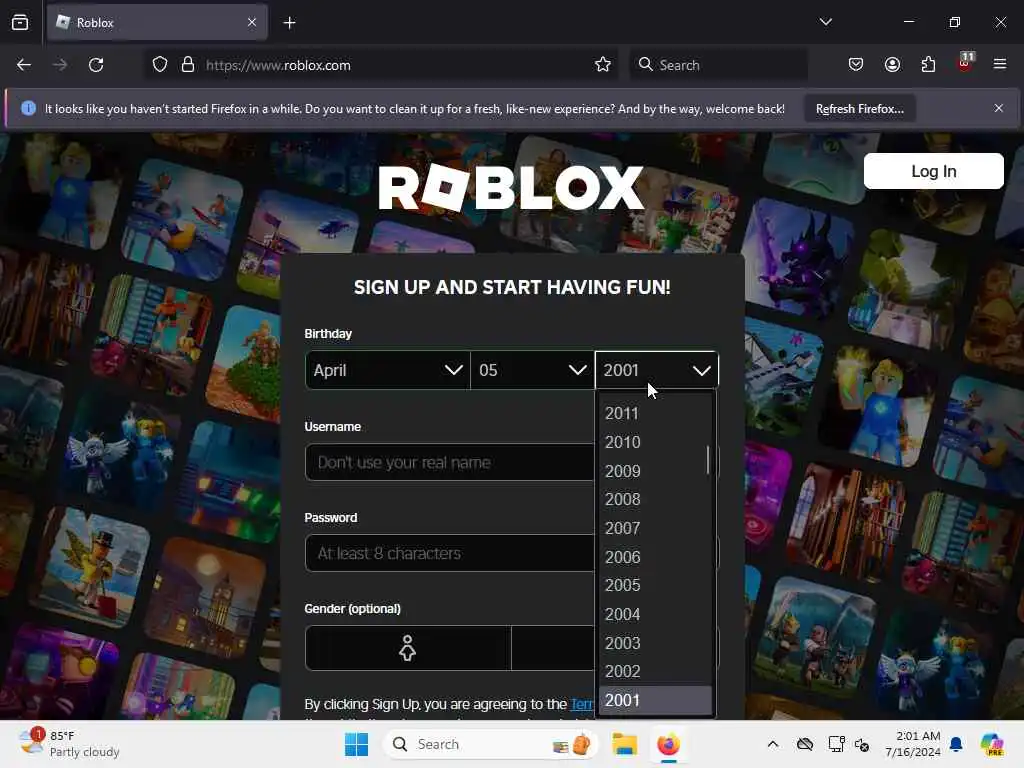Show hidden system tray icons
The height and width of the screenshot is (768, 1024).
[x=773, y=744]
